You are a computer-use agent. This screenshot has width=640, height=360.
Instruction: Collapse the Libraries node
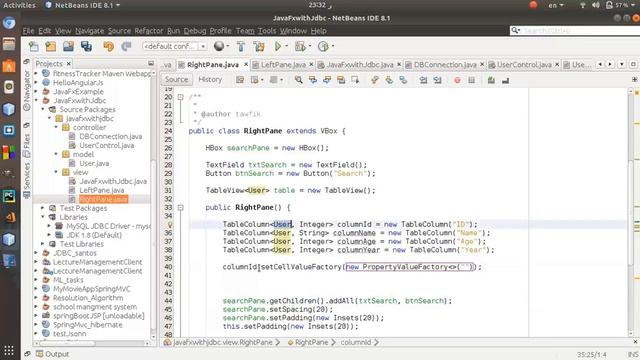[x=43, y=217]
